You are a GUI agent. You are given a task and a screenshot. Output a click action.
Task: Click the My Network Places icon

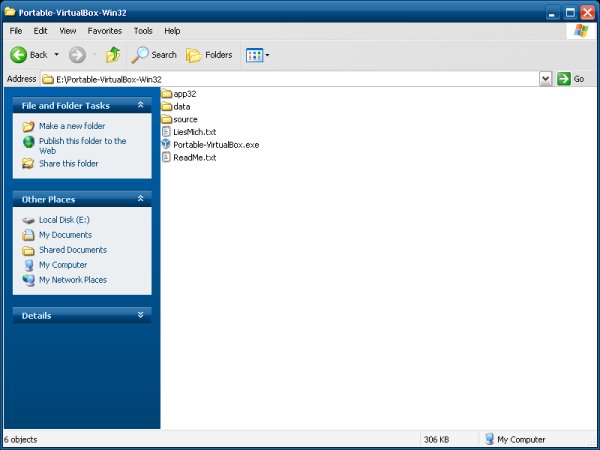[x=28, y=280]
